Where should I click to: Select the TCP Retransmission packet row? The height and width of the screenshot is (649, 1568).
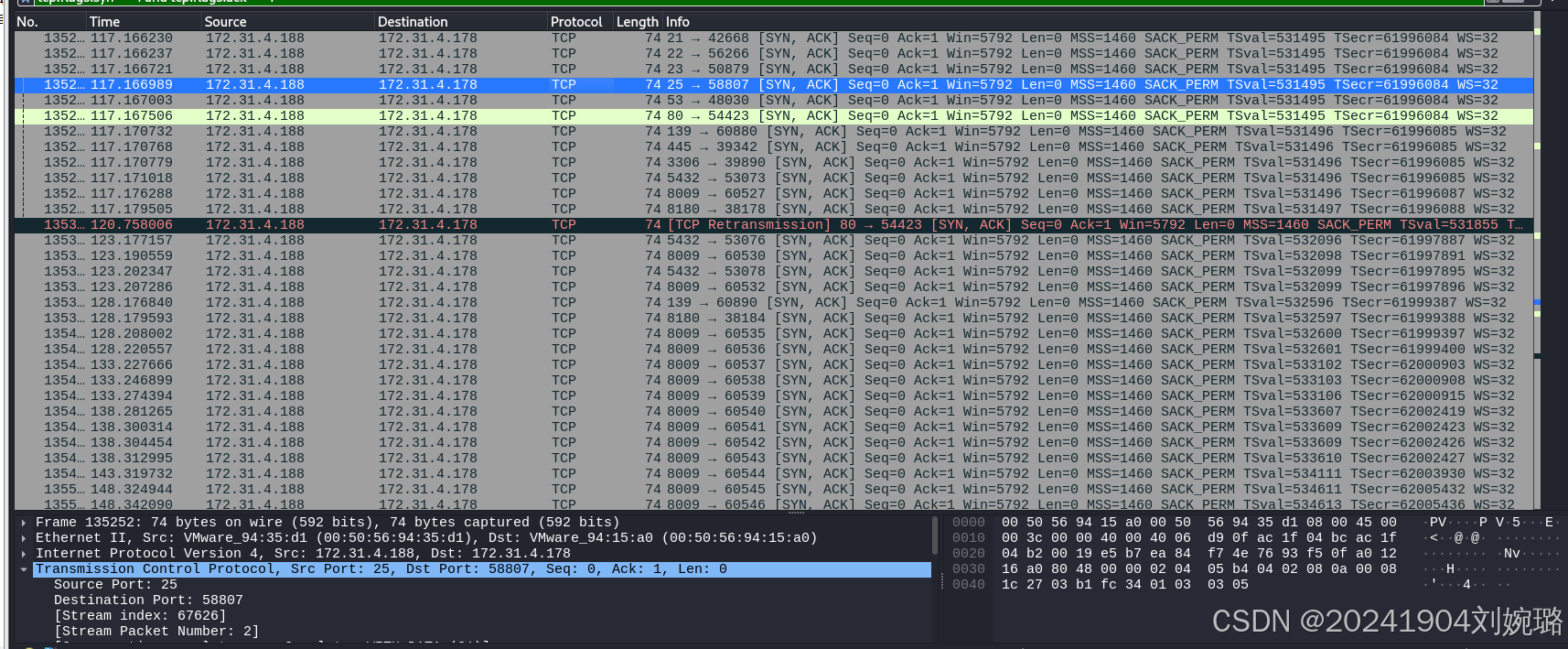(x=774, y=224)
